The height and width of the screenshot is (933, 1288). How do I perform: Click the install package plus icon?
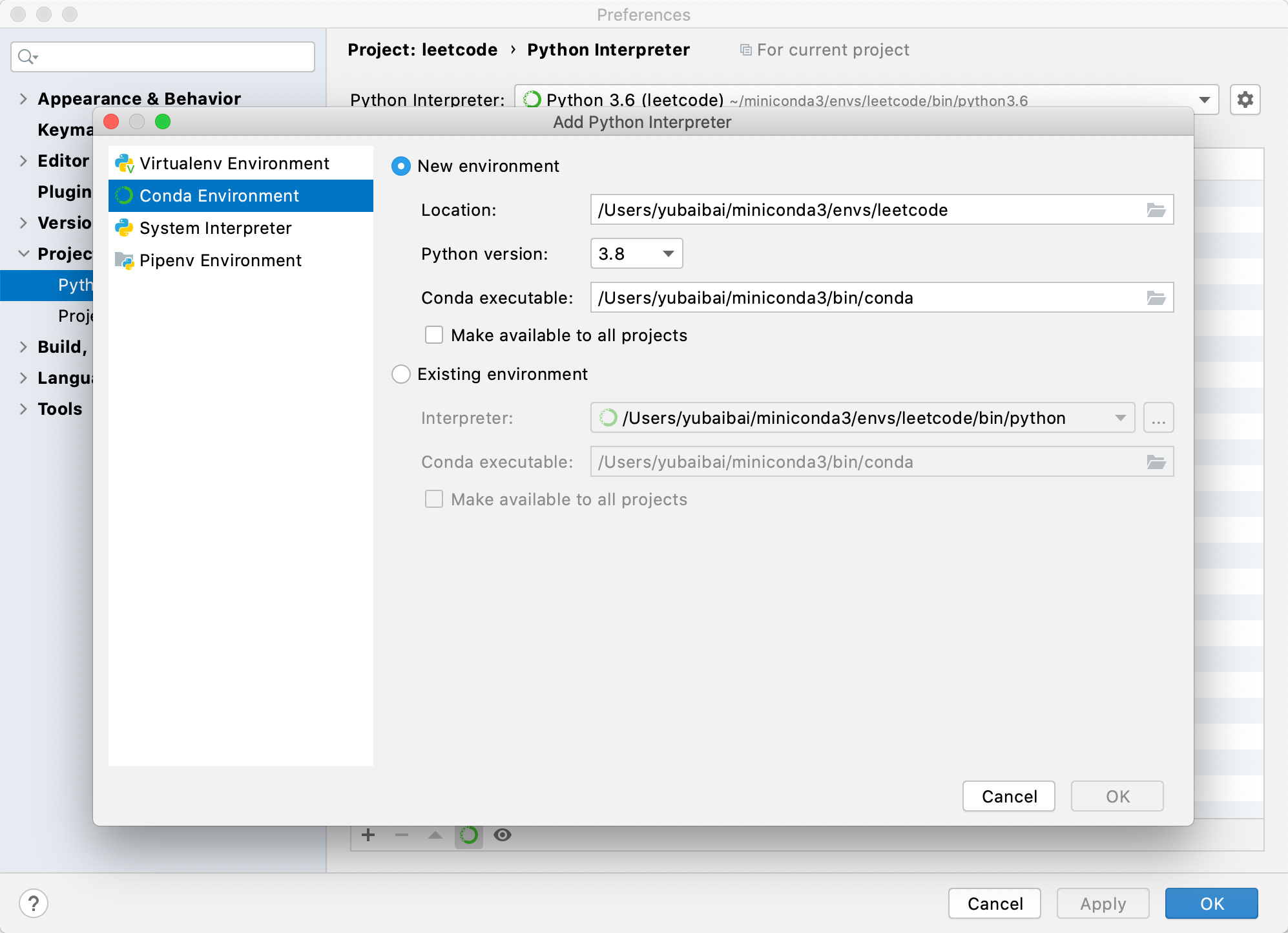coord(368,835)
